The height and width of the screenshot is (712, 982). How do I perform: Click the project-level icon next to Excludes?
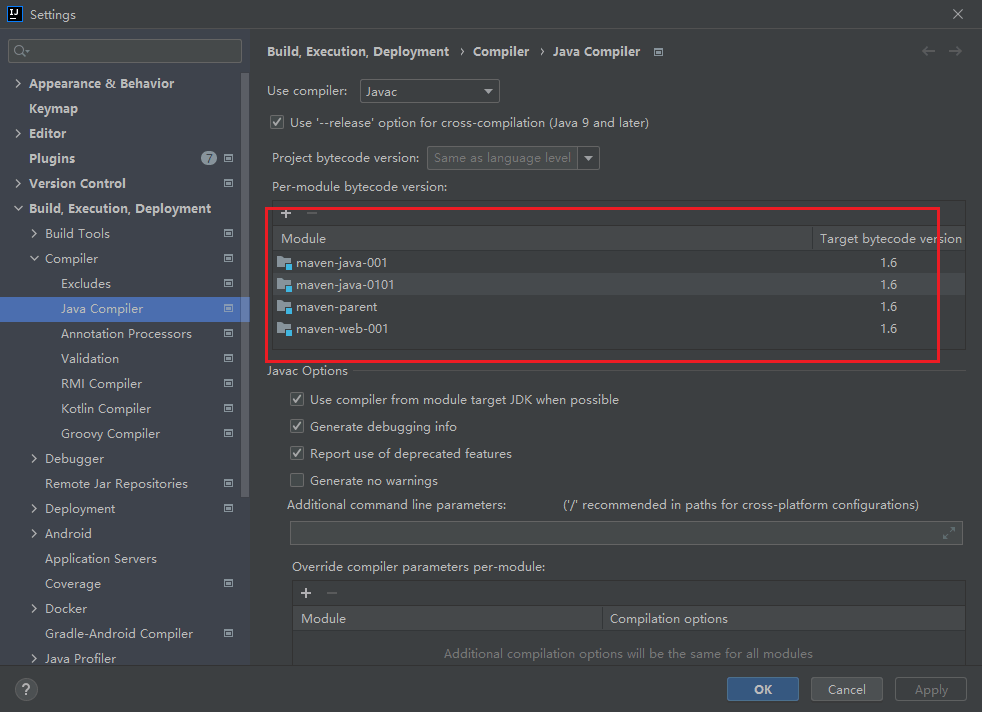(x=229, y=284)
